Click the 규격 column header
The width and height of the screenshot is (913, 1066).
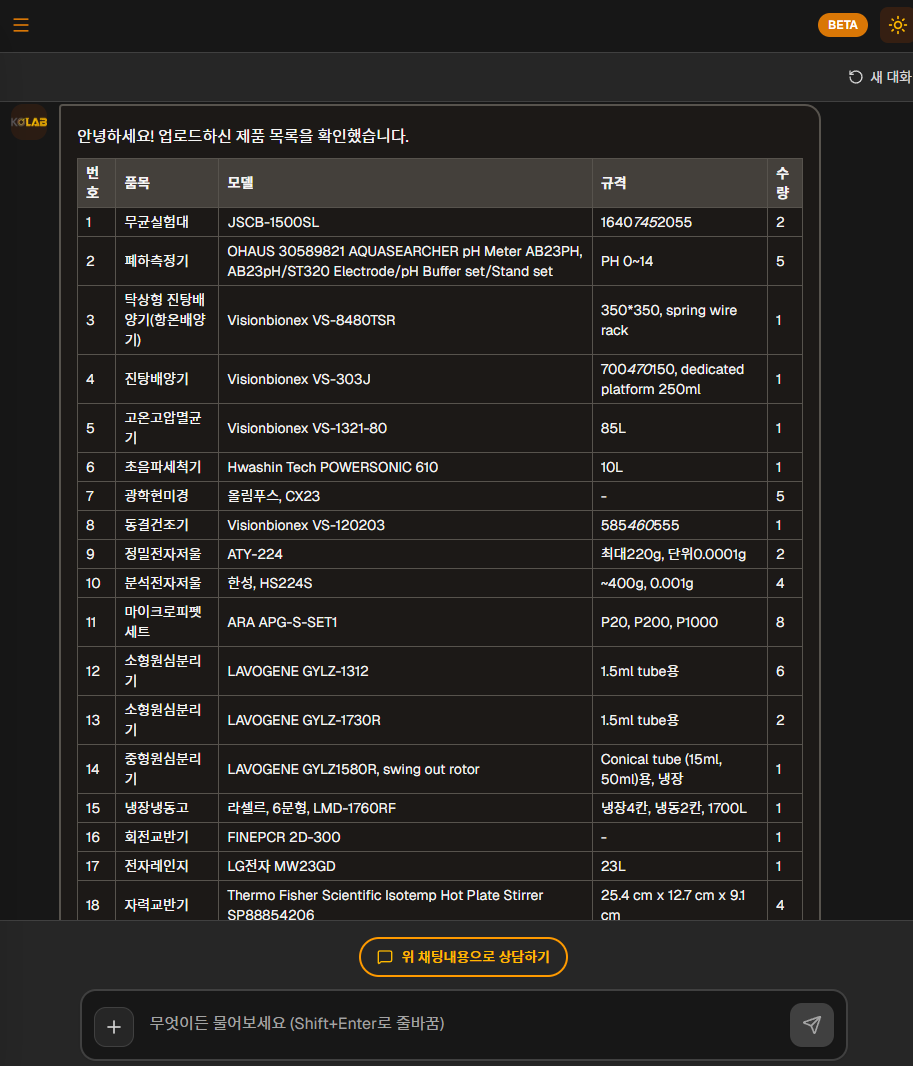pos(613,183)
